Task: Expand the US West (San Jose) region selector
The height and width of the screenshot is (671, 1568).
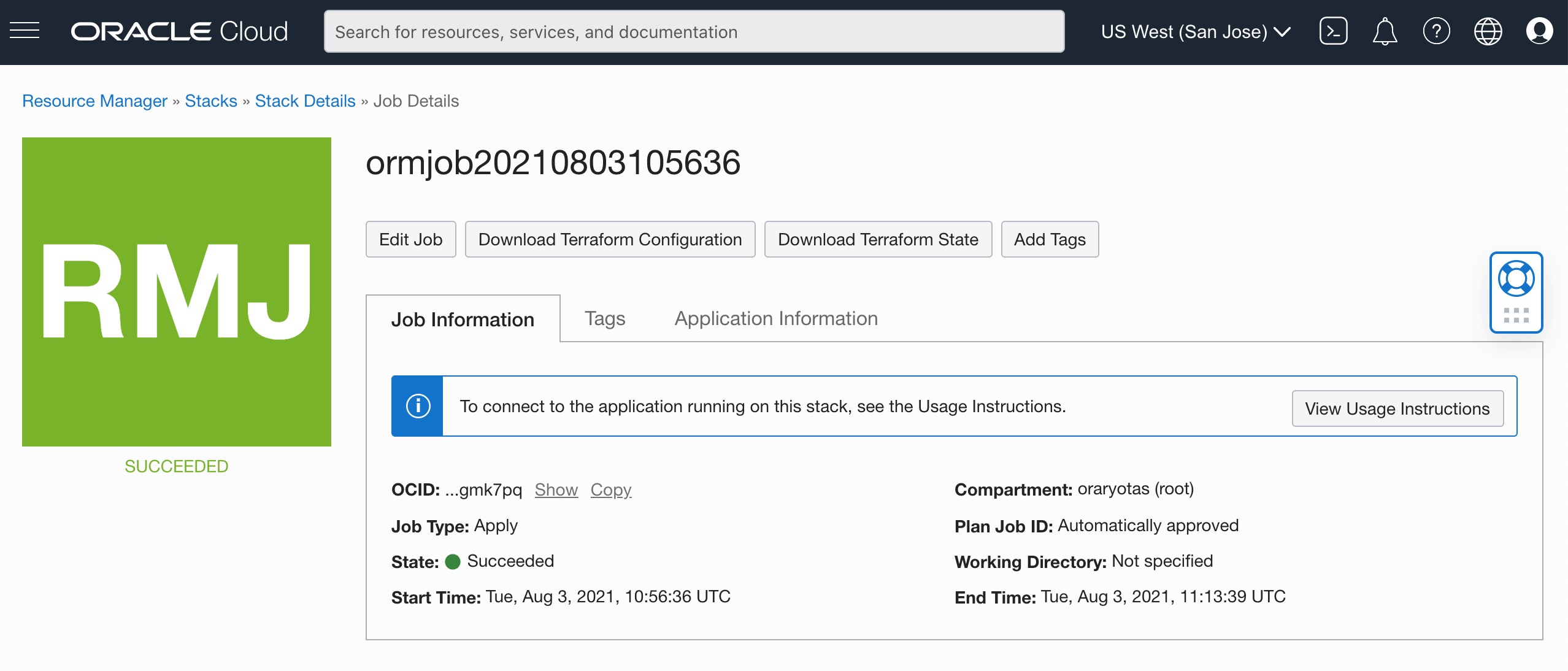Action: pos(1196,31)
